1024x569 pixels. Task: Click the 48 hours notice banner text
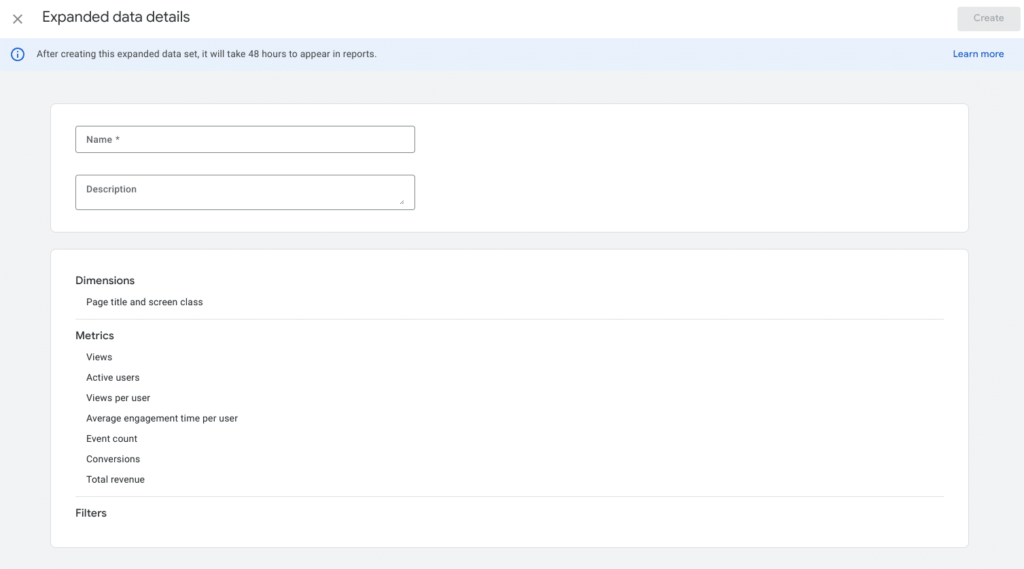tap(206, 54)
